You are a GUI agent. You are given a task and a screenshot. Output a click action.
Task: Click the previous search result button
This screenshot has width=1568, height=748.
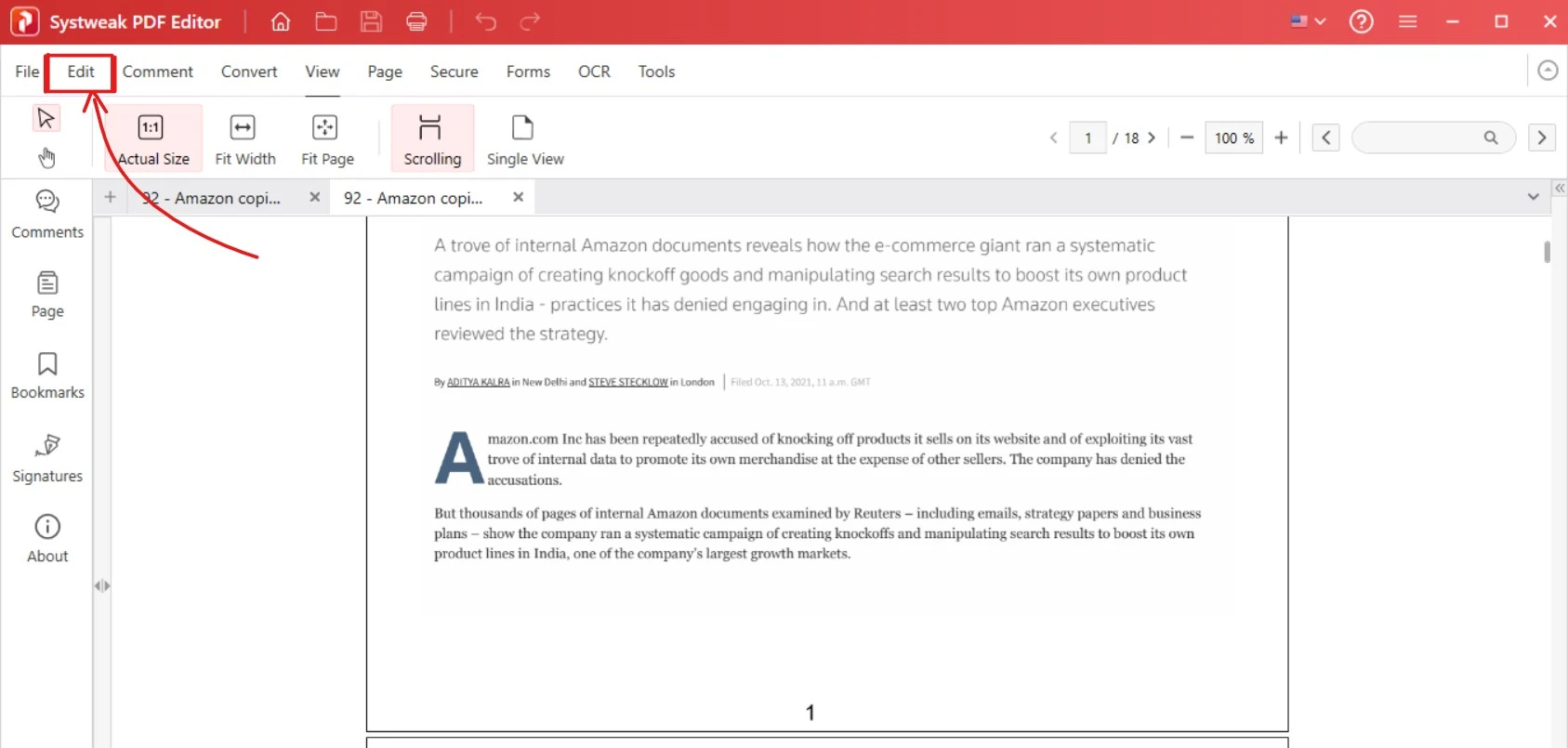[x=1325, y=138]
